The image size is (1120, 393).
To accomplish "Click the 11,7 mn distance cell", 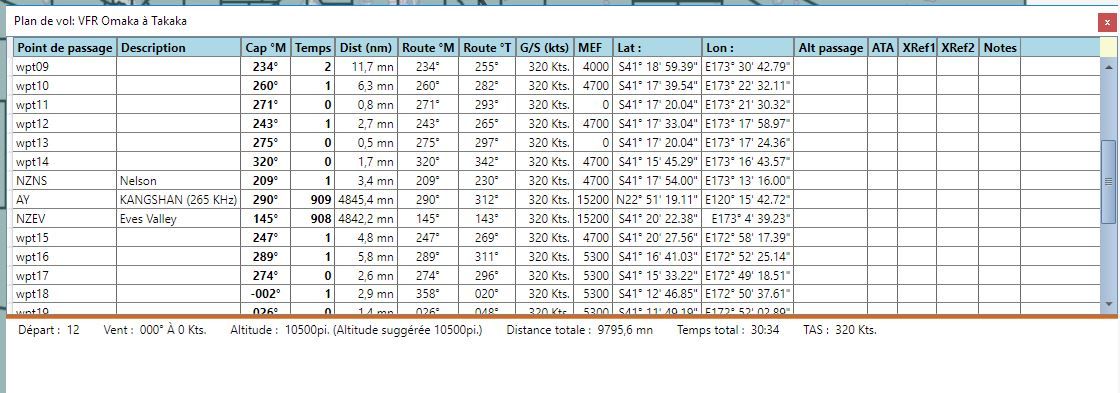I will 366,67.
